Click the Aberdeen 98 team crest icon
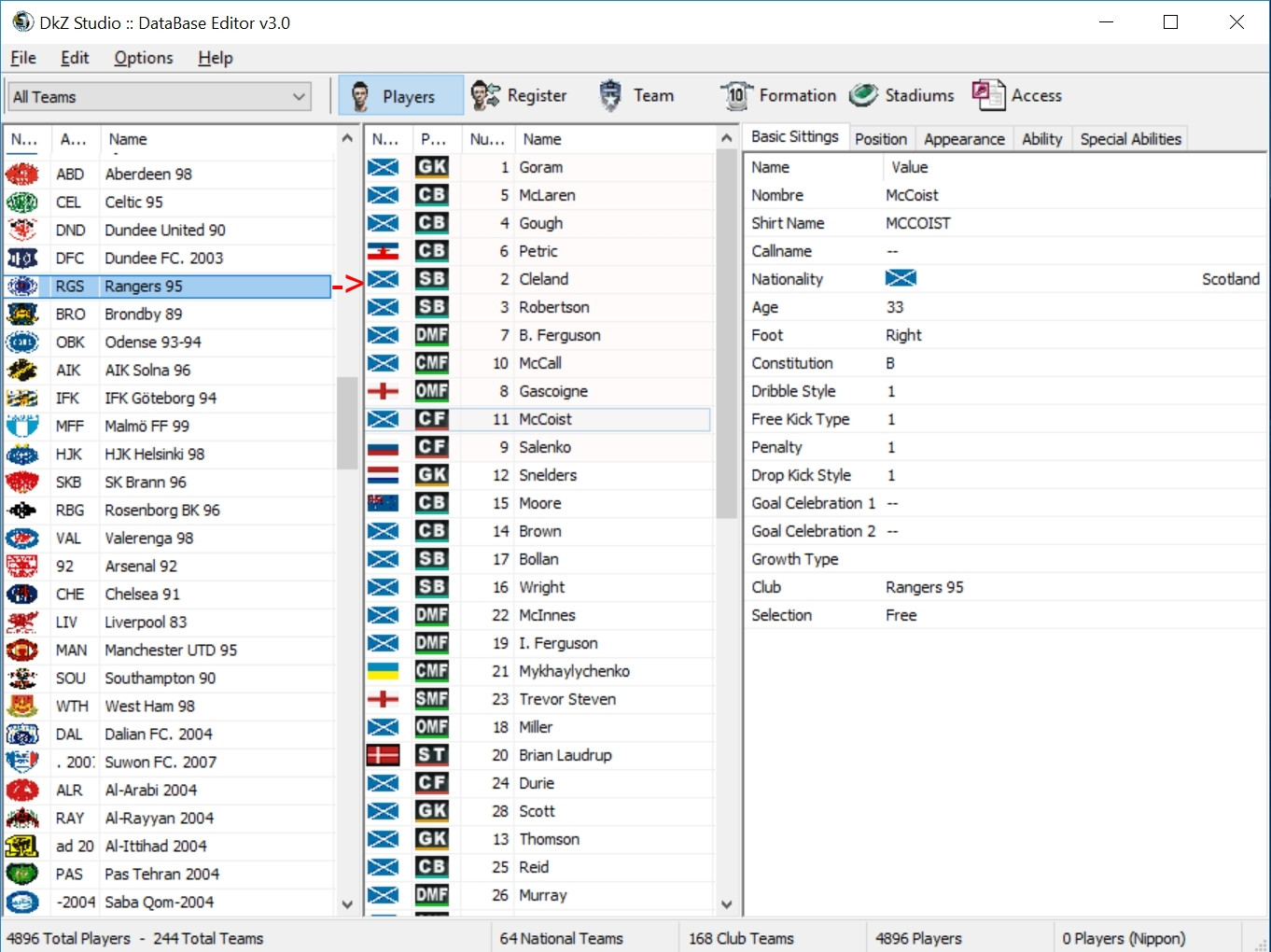This screenshot has width=1271, height=952. click(x=22, y=175)
